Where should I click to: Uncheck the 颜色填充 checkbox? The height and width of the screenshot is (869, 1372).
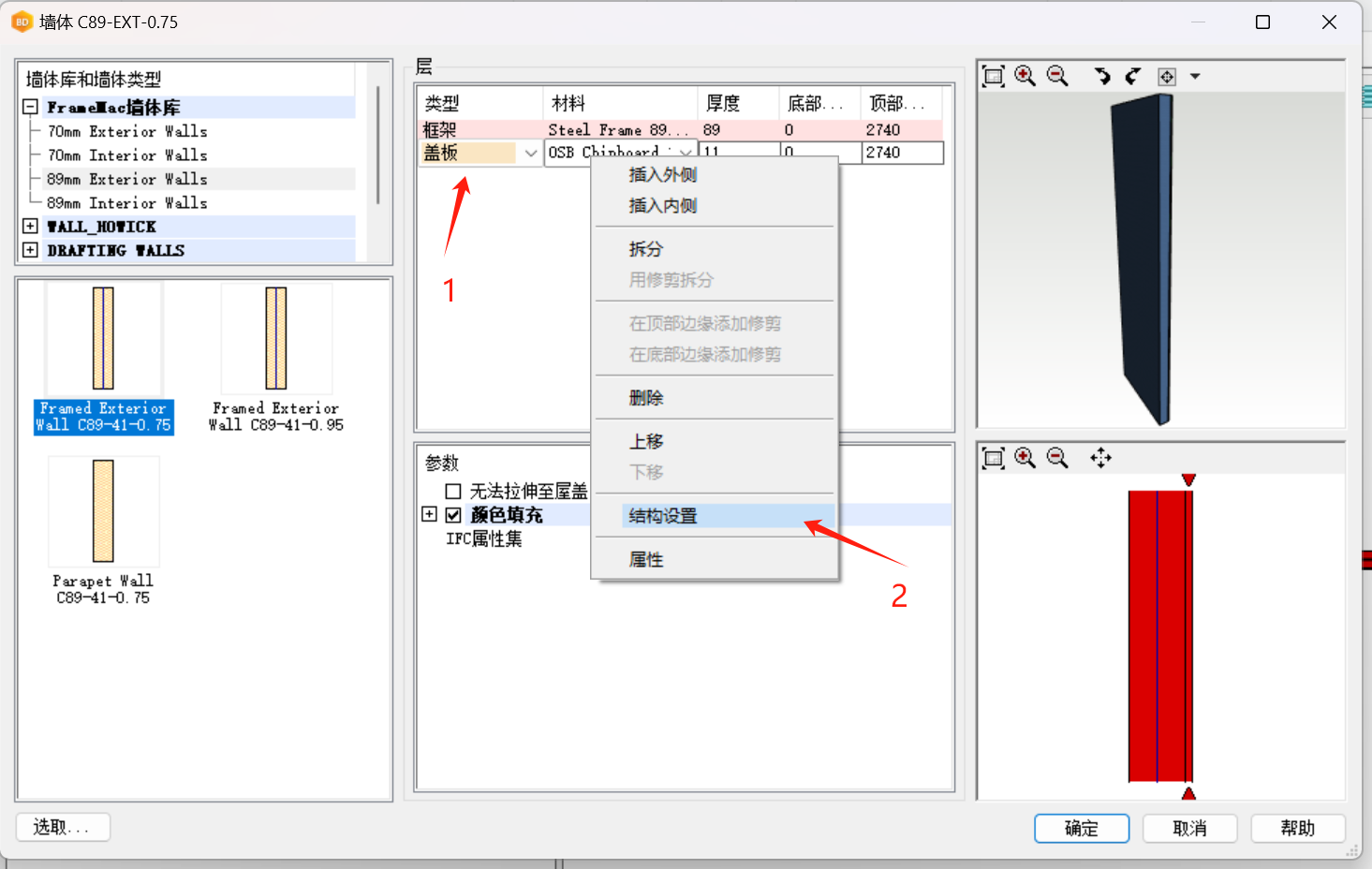click(x=453, y=515)
